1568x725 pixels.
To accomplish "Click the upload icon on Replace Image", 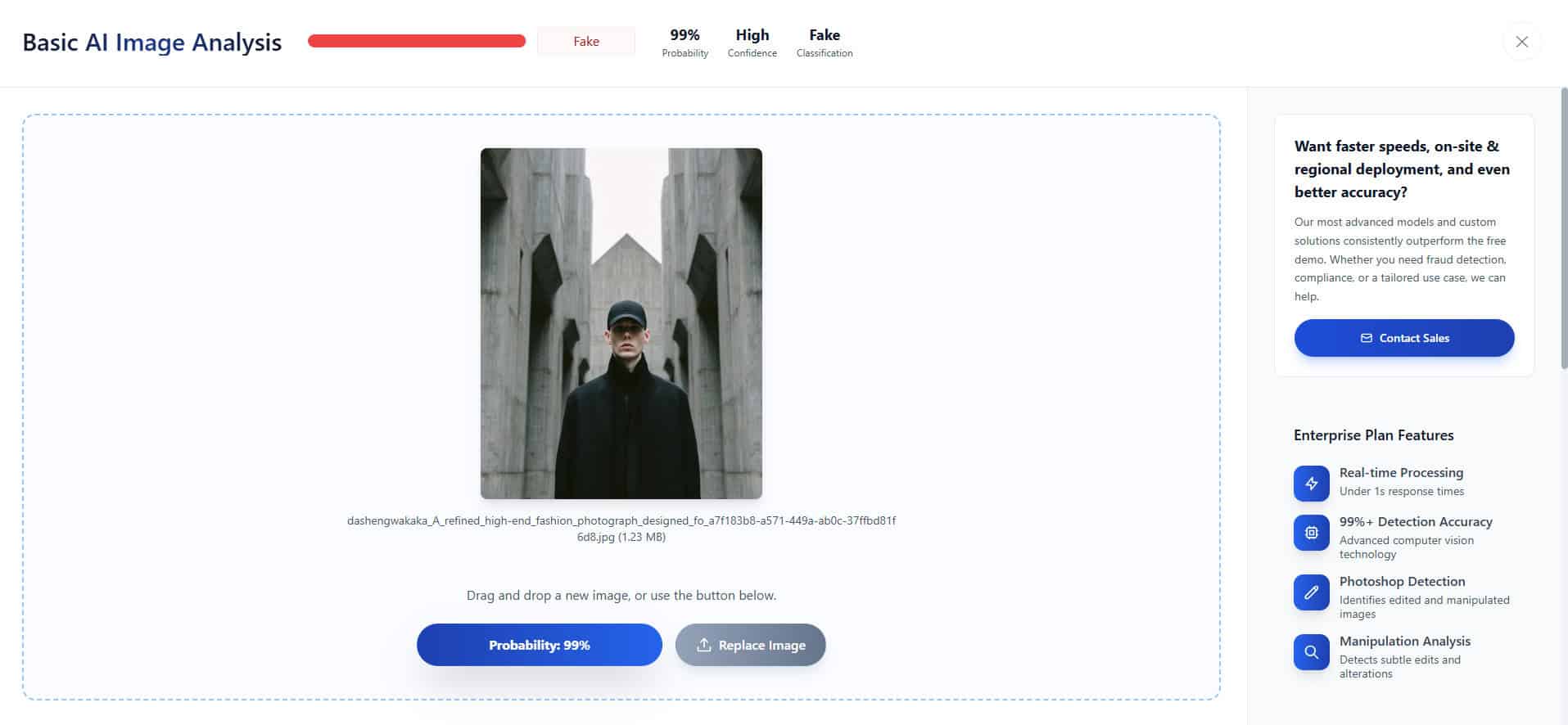I will click(703, 645).
